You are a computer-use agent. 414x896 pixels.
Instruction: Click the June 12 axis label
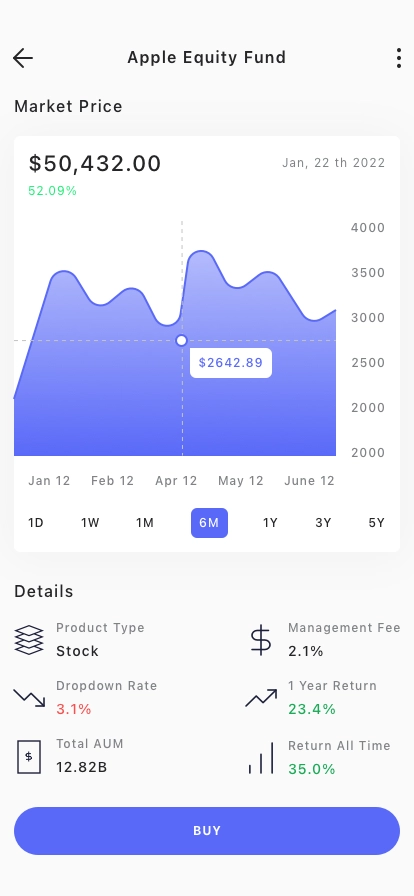[x=309, y=481]
